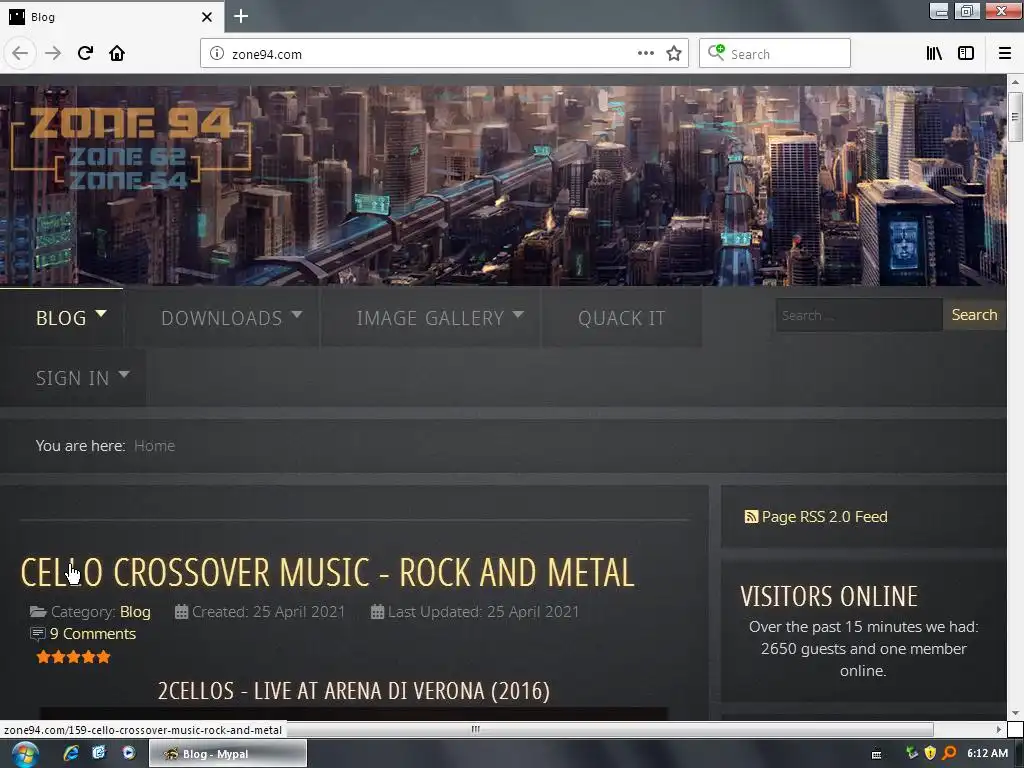
Task: Select the Blog tab
Action: (x=112, y=17)
